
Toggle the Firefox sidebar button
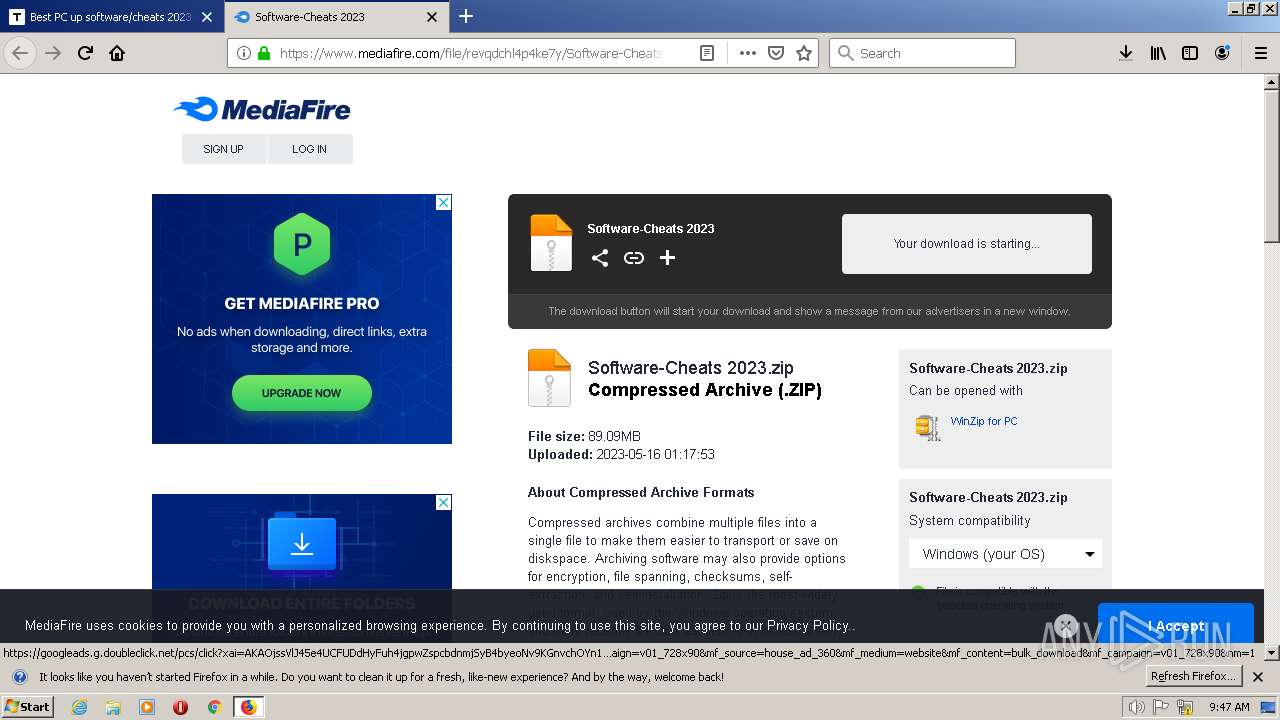(1190, 53)
